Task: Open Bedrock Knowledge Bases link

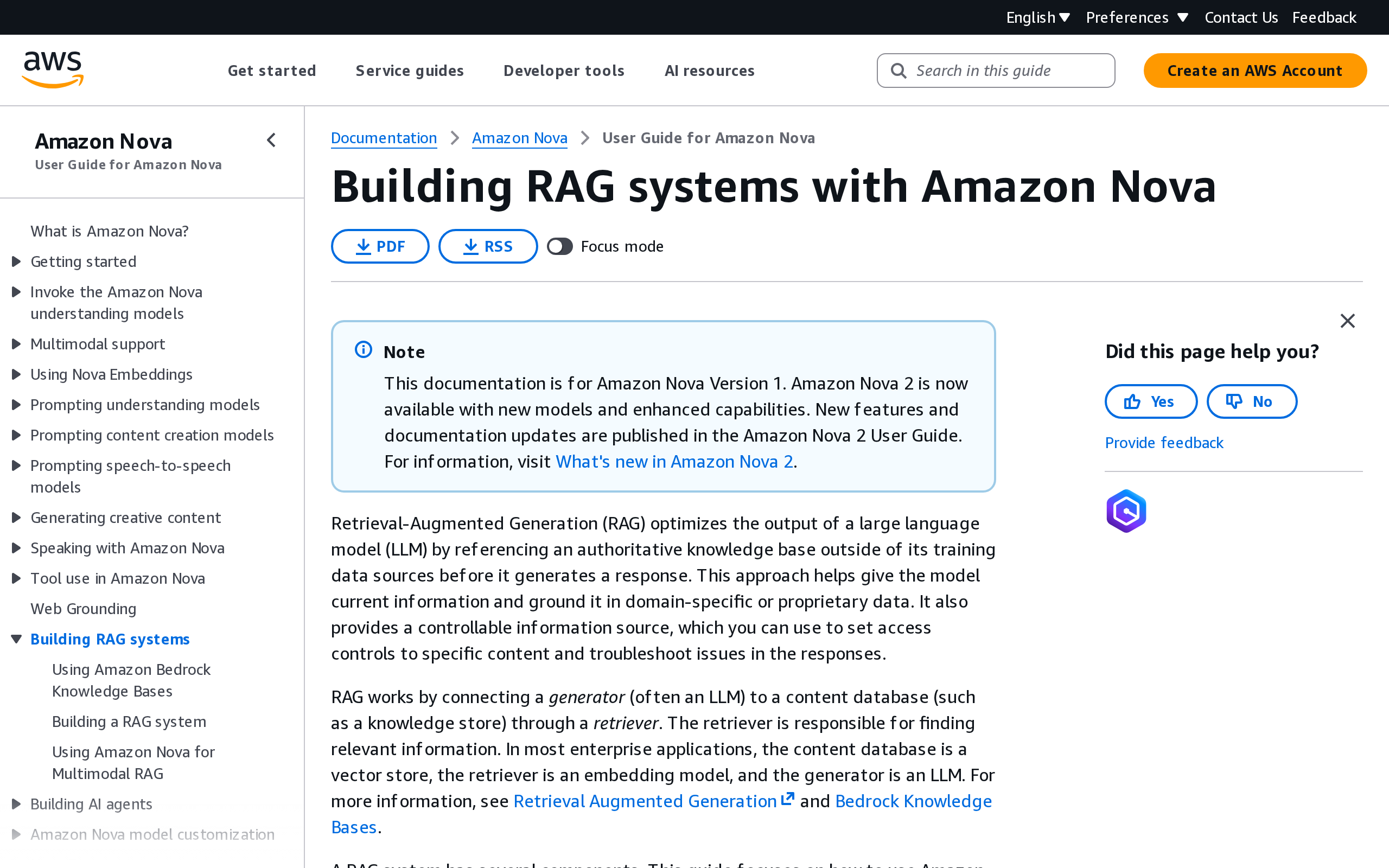Action: click(x=913, y=801)
